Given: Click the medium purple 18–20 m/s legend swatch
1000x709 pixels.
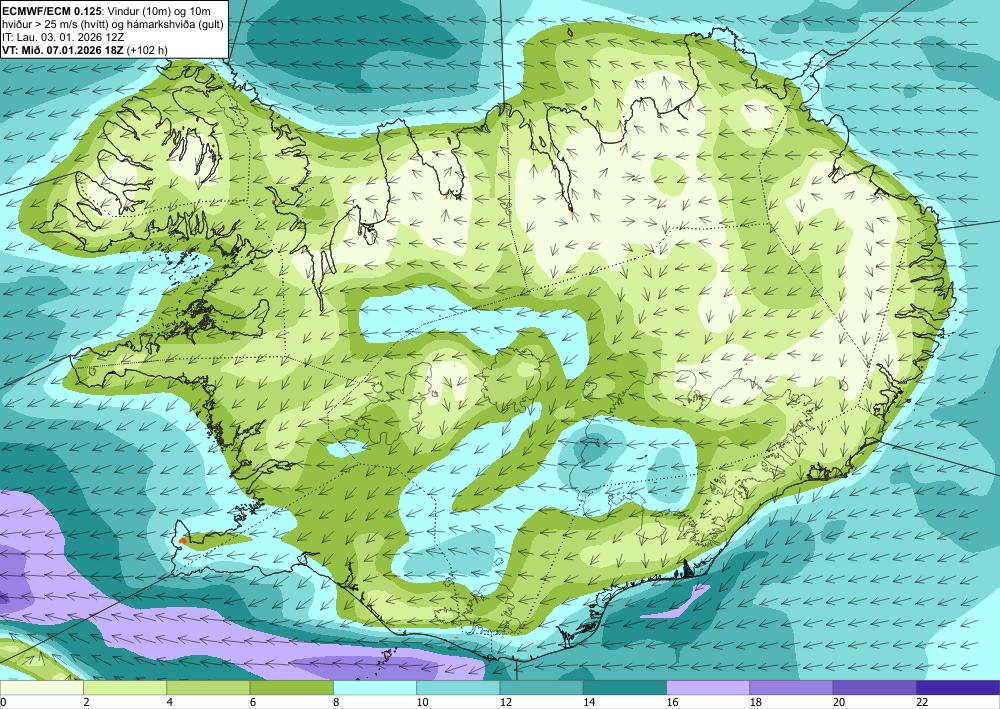Looking at the screenshot, I should point(791,687).
